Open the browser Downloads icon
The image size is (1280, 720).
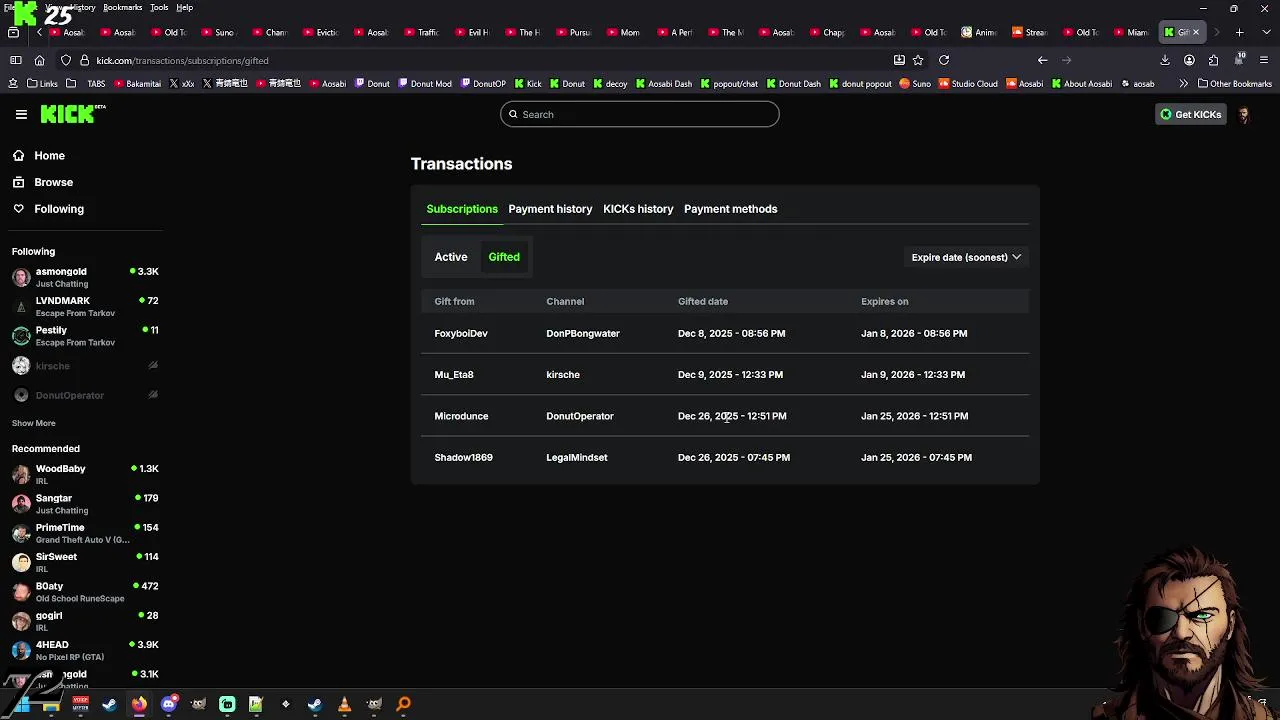pos(1165,60)
